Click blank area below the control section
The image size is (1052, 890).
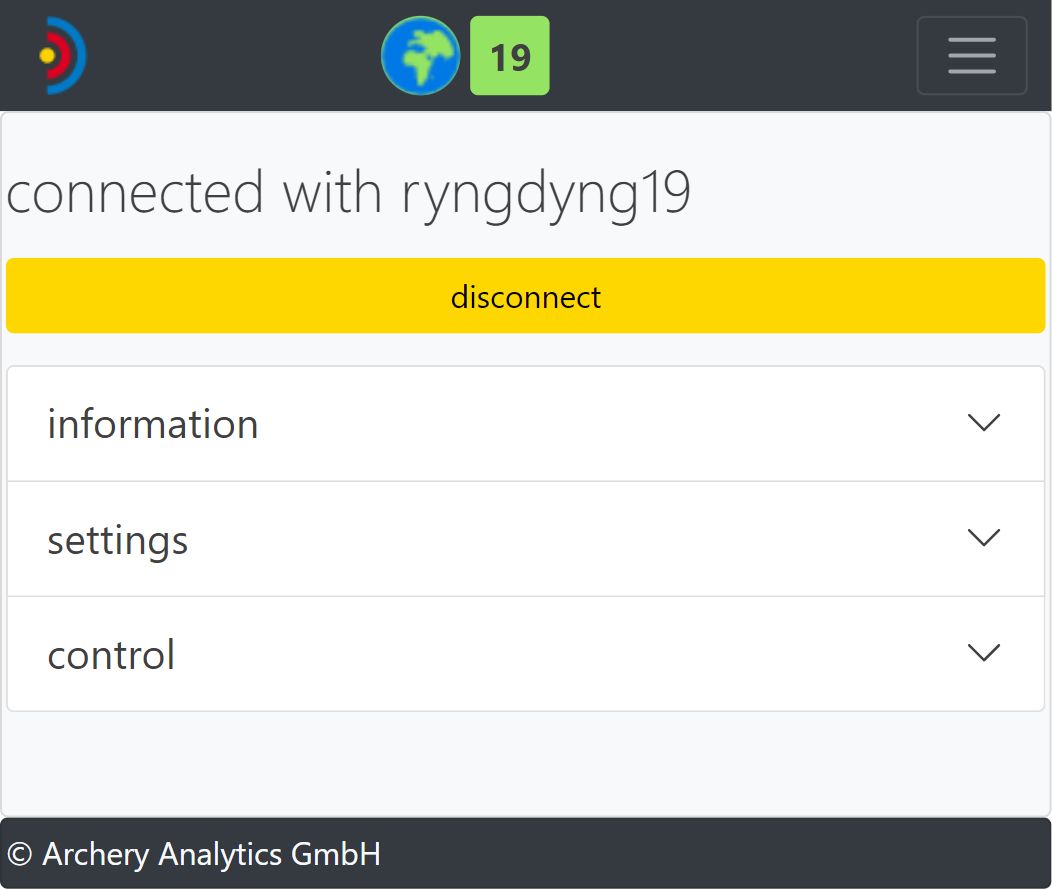525,763
